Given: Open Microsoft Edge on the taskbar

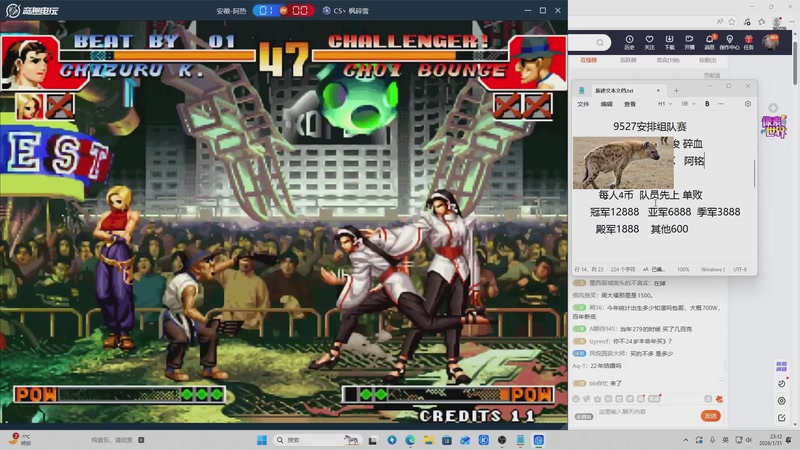Looking at the screenshot, I should pyautogui.click(x=410, y=440).
